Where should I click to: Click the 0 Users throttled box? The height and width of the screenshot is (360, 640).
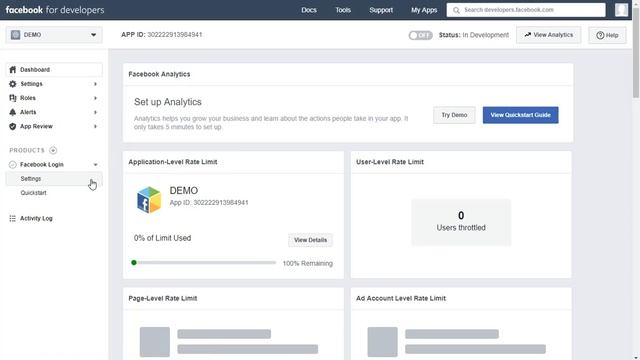[x=461, y=222]
